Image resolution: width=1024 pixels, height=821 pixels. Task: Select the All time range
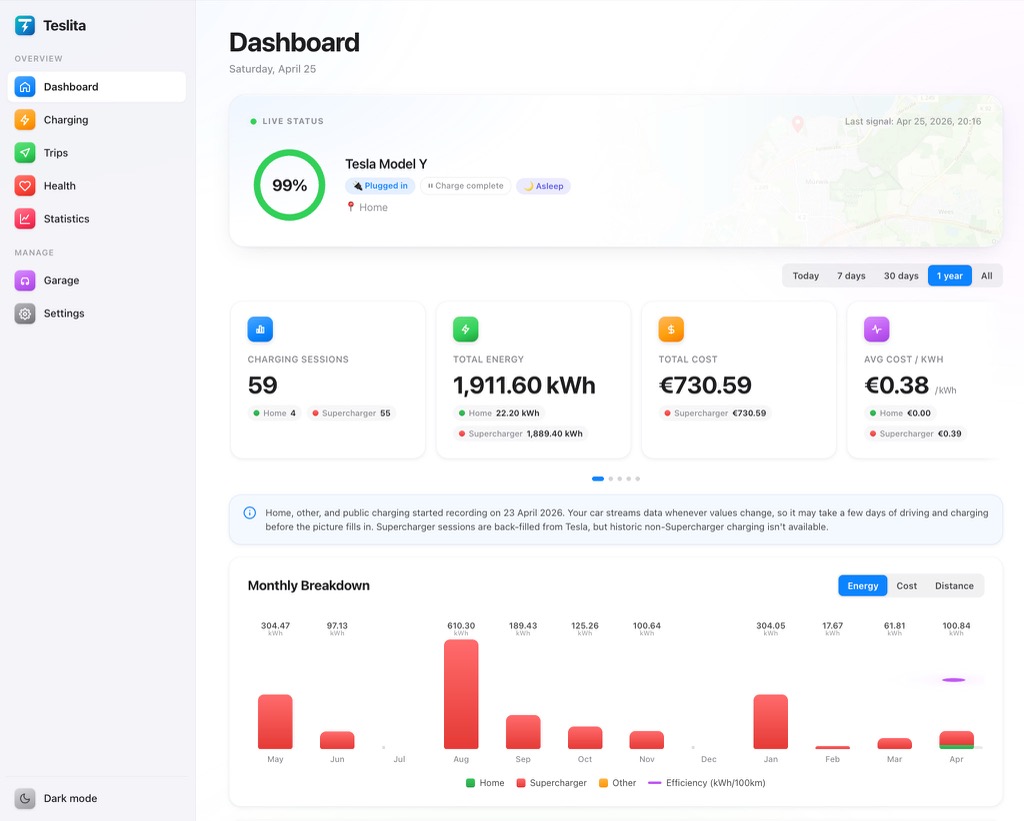click(x=987, y=276)
